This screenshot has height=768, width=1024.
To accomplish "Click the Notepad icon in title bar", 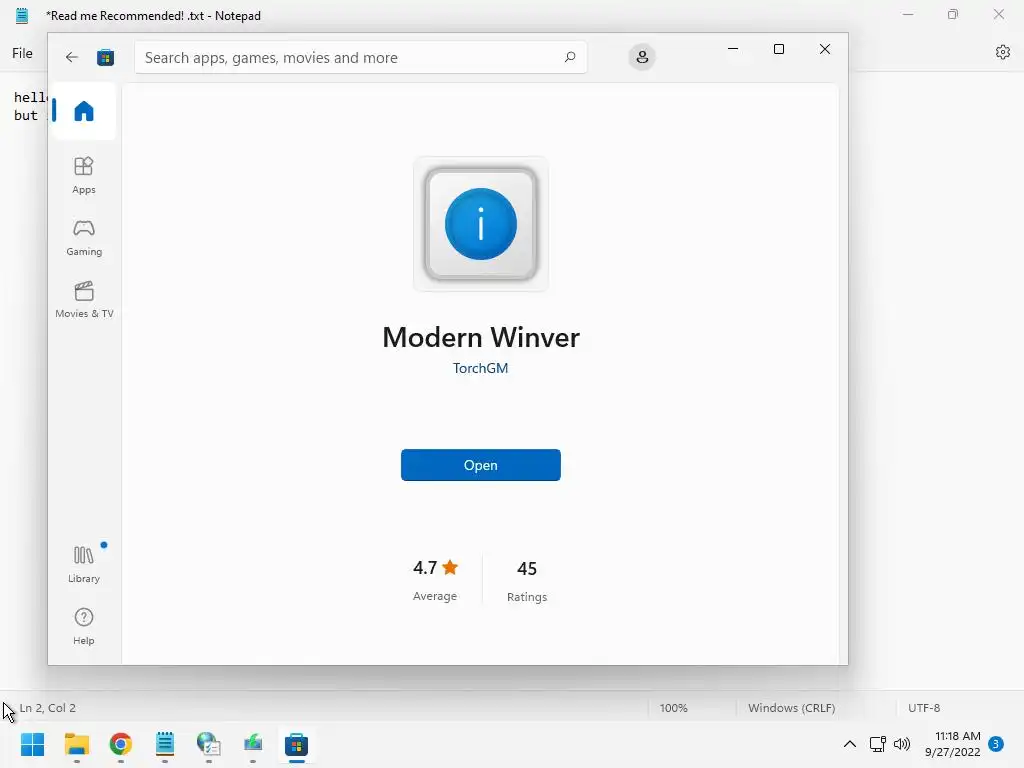I will click(22, 16).
